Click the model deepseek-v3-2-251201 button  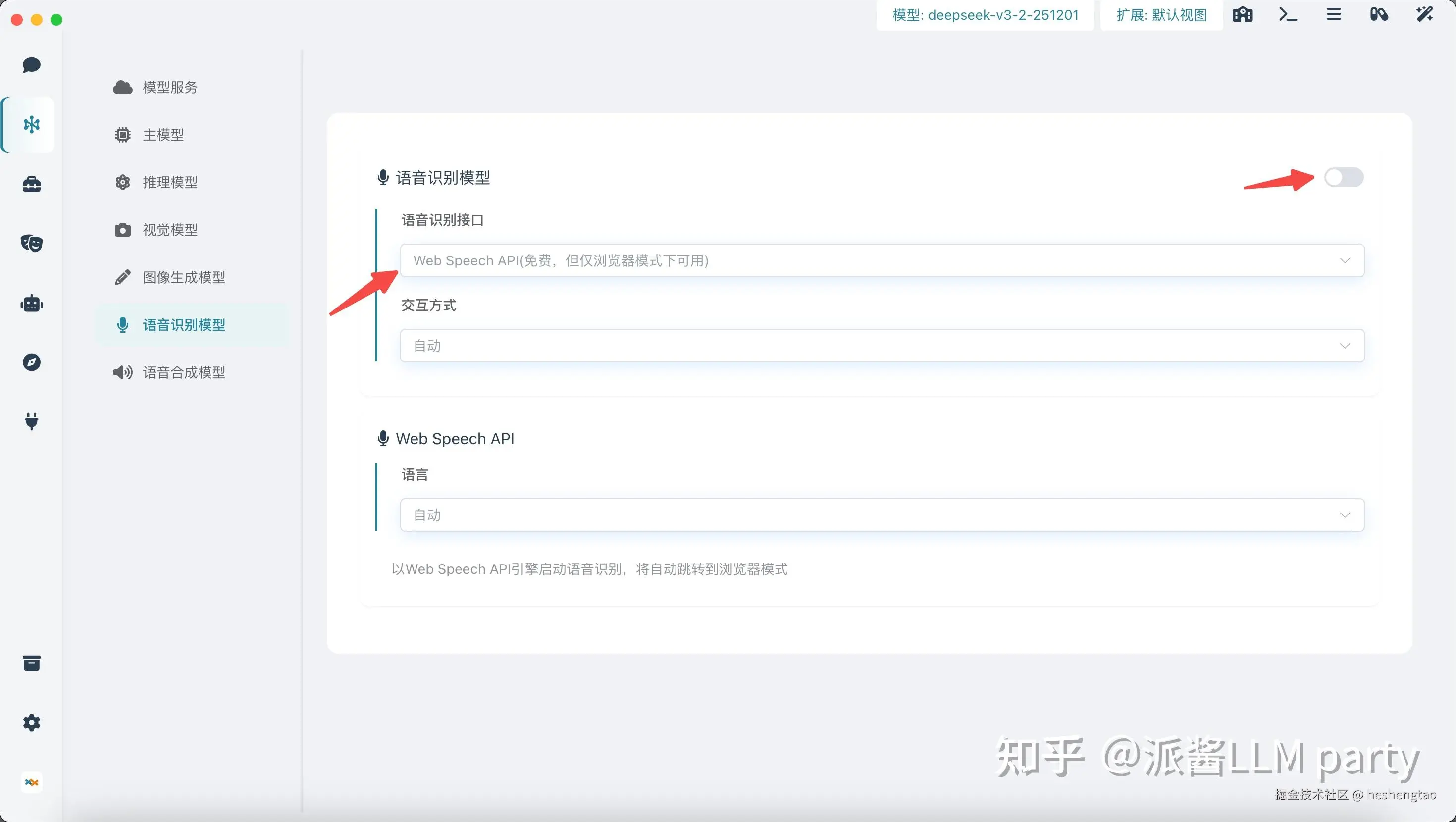coord(985,15)
